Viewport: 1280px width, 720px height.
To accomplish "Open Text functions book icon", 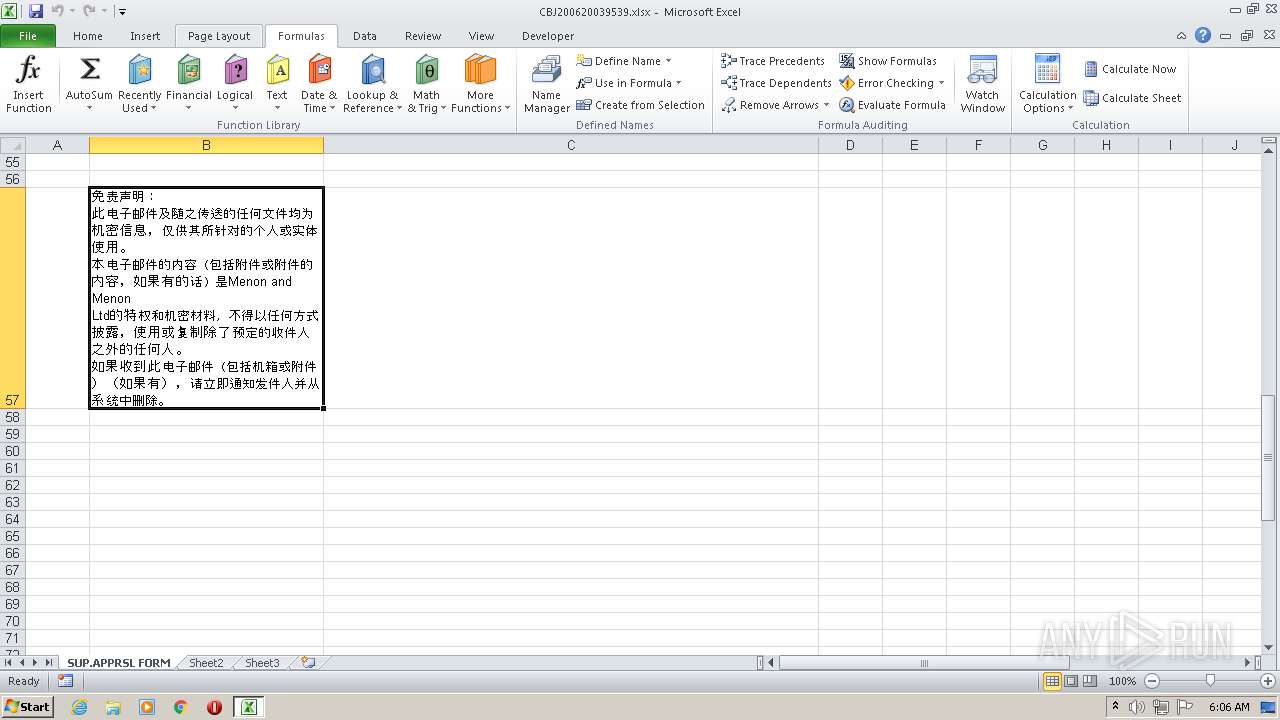I will 277,70.
